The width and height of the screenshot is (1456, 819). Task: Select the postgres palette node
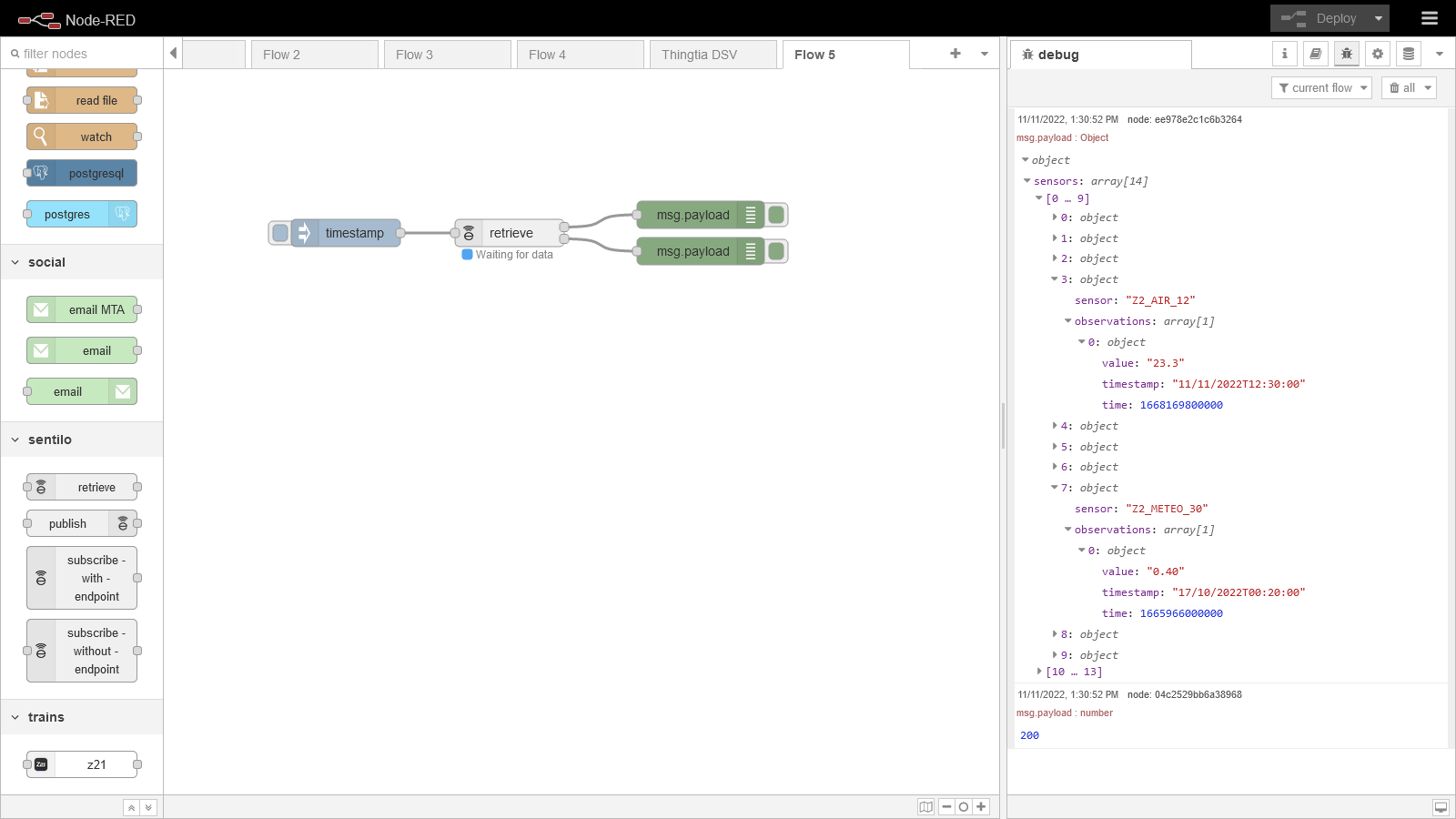(x=82, y=214)
